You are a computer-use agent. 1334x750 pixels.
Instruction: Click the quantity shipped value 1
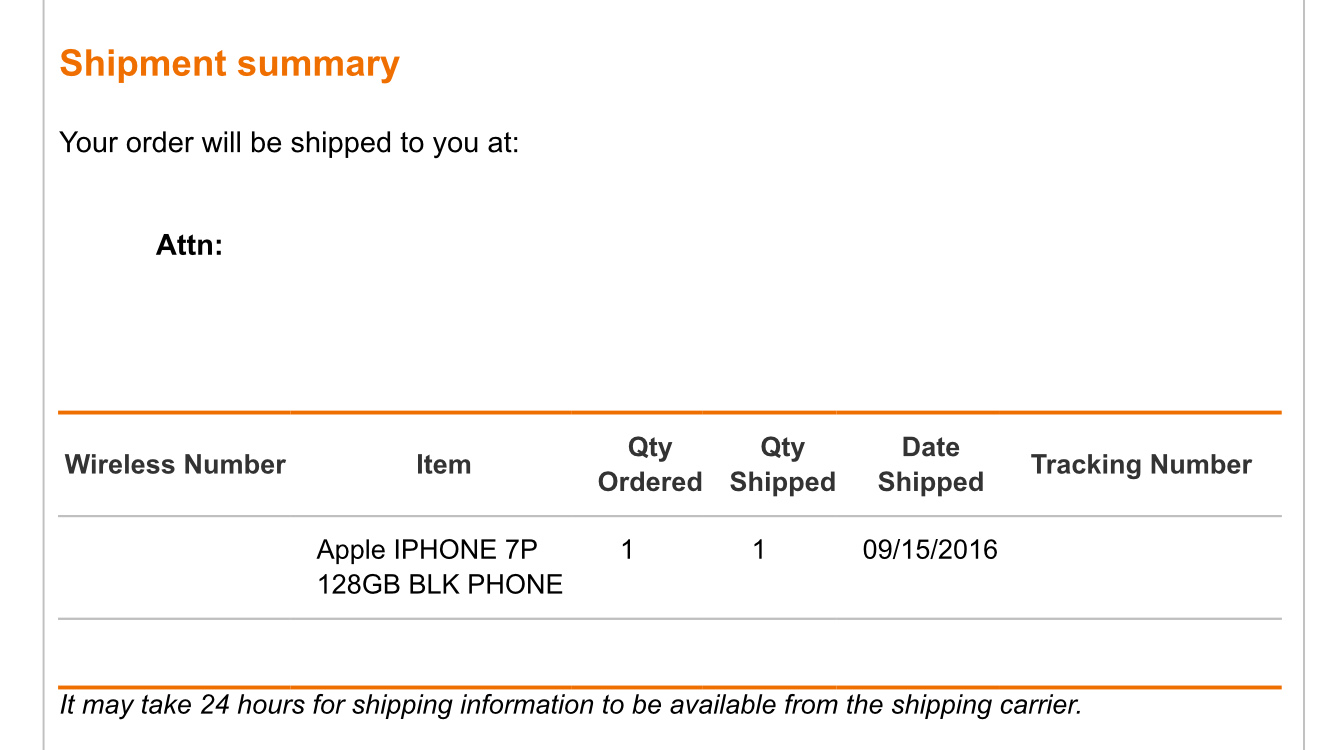[x=759, y=550]
